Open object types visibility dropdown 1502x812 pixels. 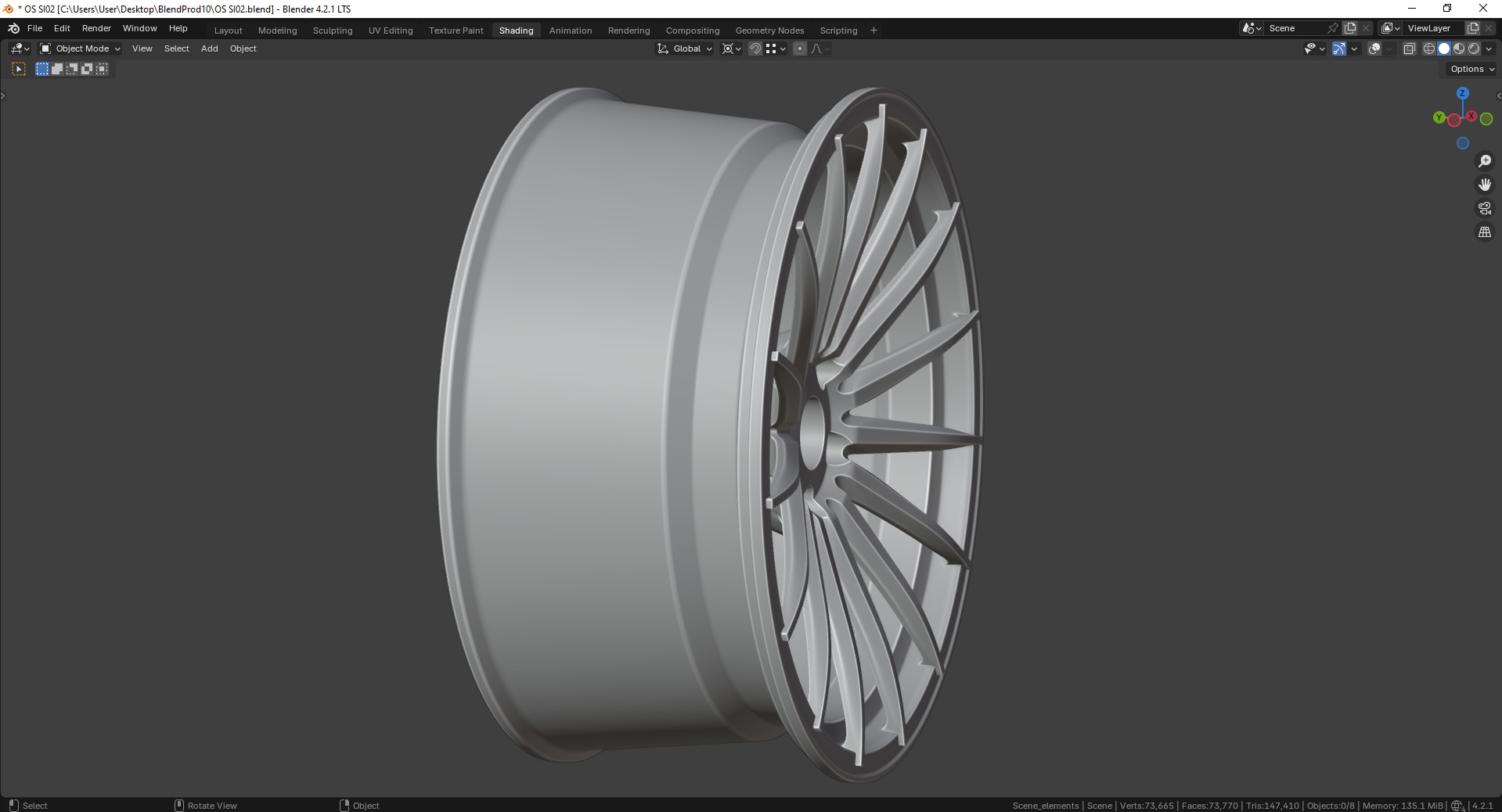pyautogui.click(x=1315, y=49)
